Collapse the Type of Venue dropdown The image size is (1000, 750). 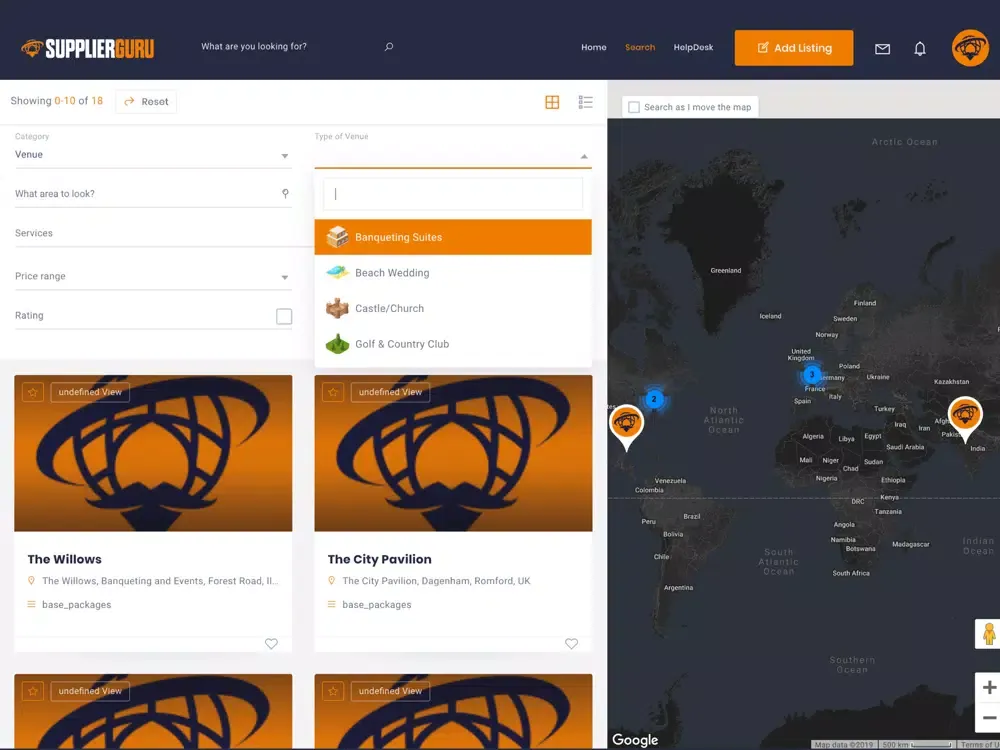584,156
